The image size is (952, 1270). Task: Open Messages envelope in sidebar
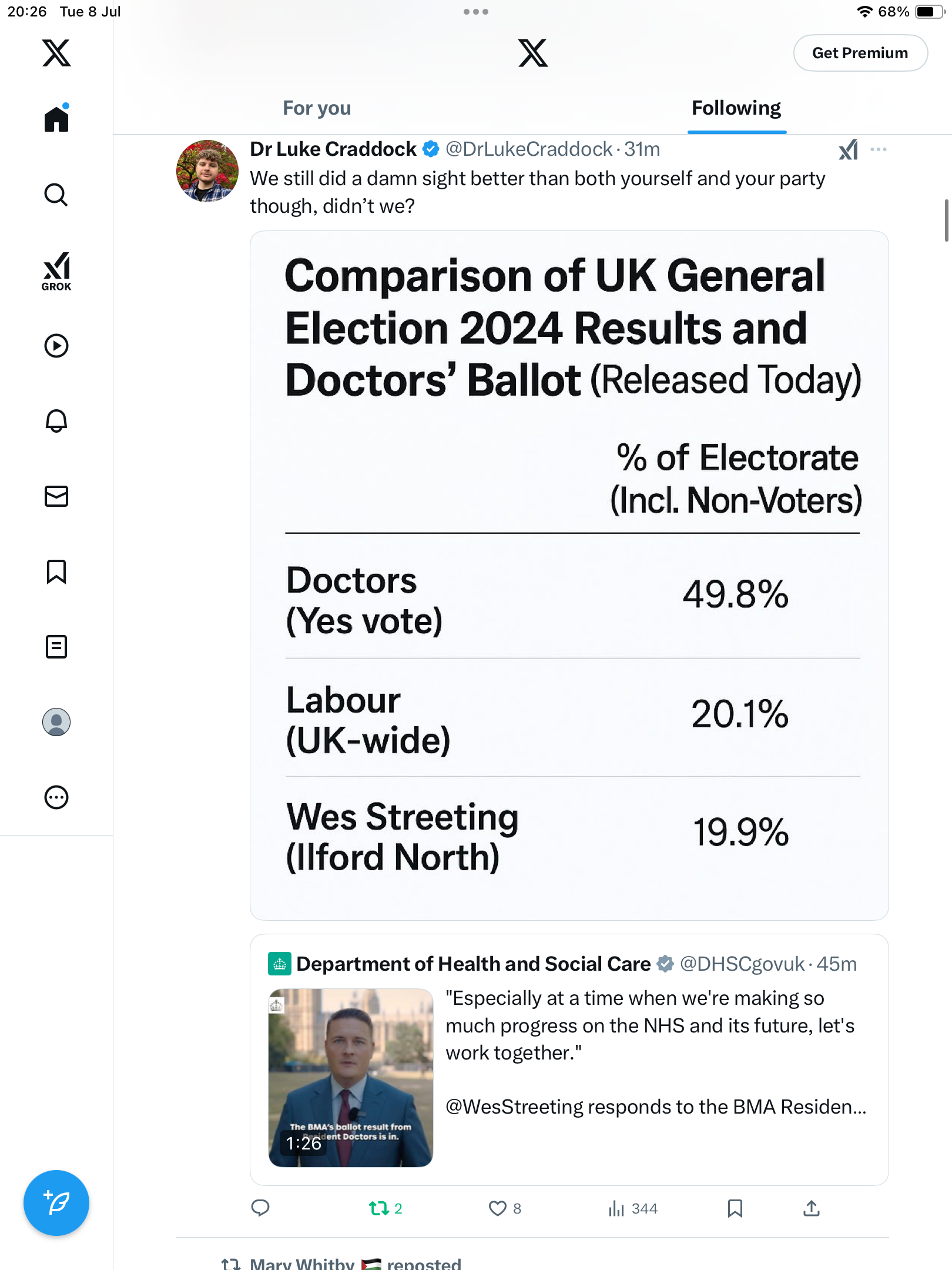(x=56, y=496)
